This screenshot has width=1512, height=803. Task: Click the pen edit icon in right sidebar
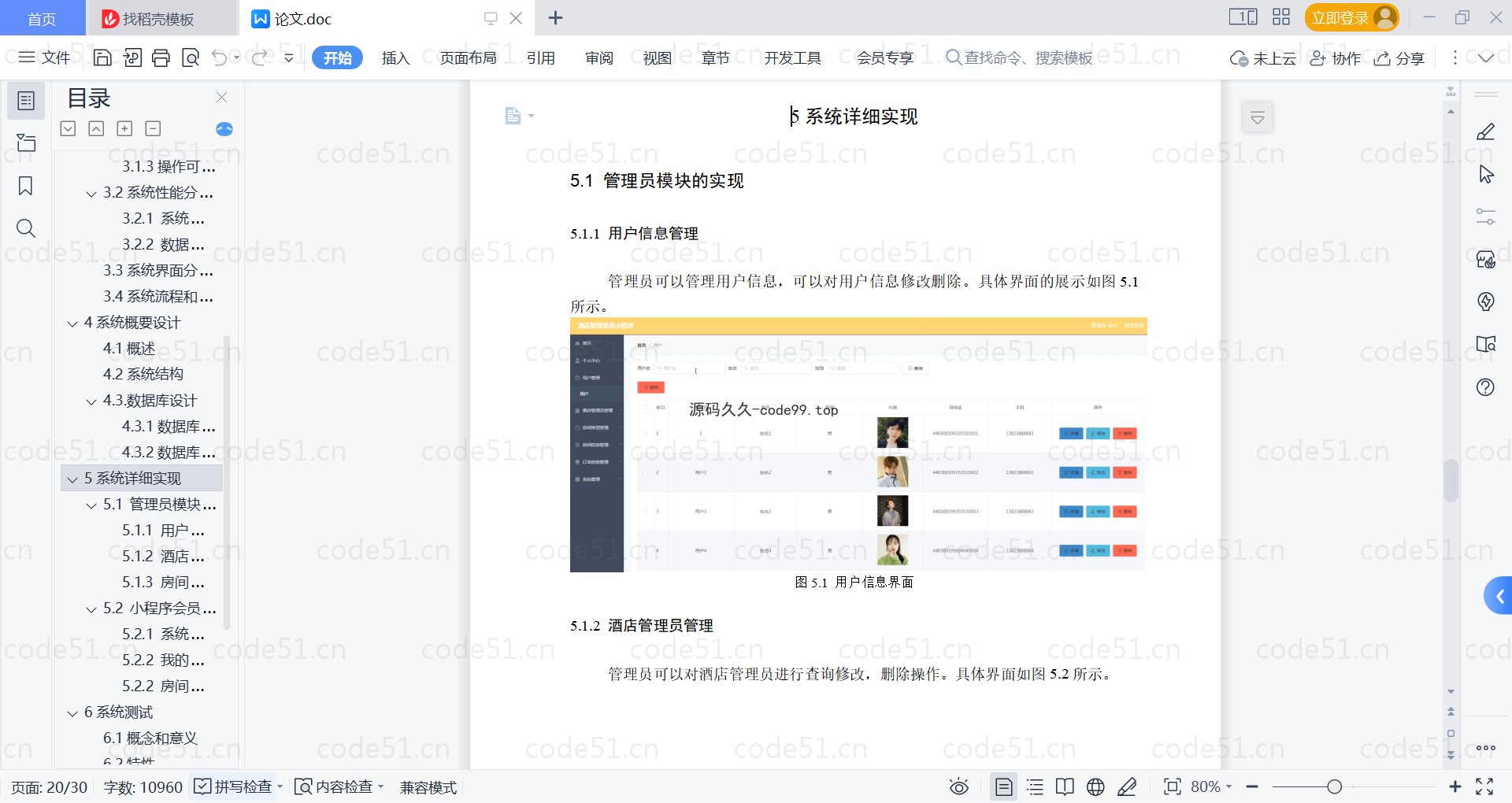click(x=1485, y=131)
